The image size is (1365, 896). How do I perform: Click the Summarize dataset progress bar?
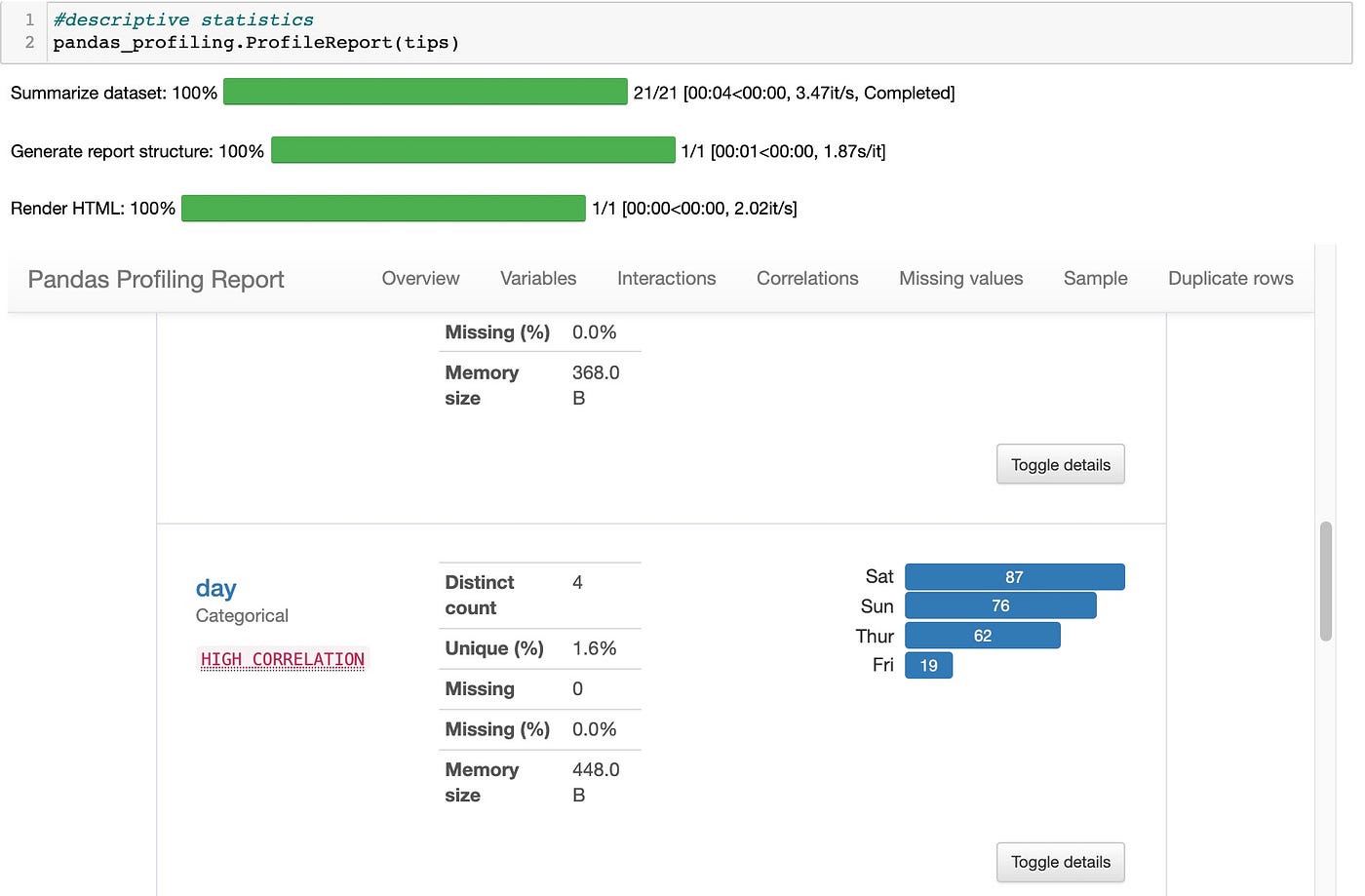pyautogui.click(x=424, y=91)
